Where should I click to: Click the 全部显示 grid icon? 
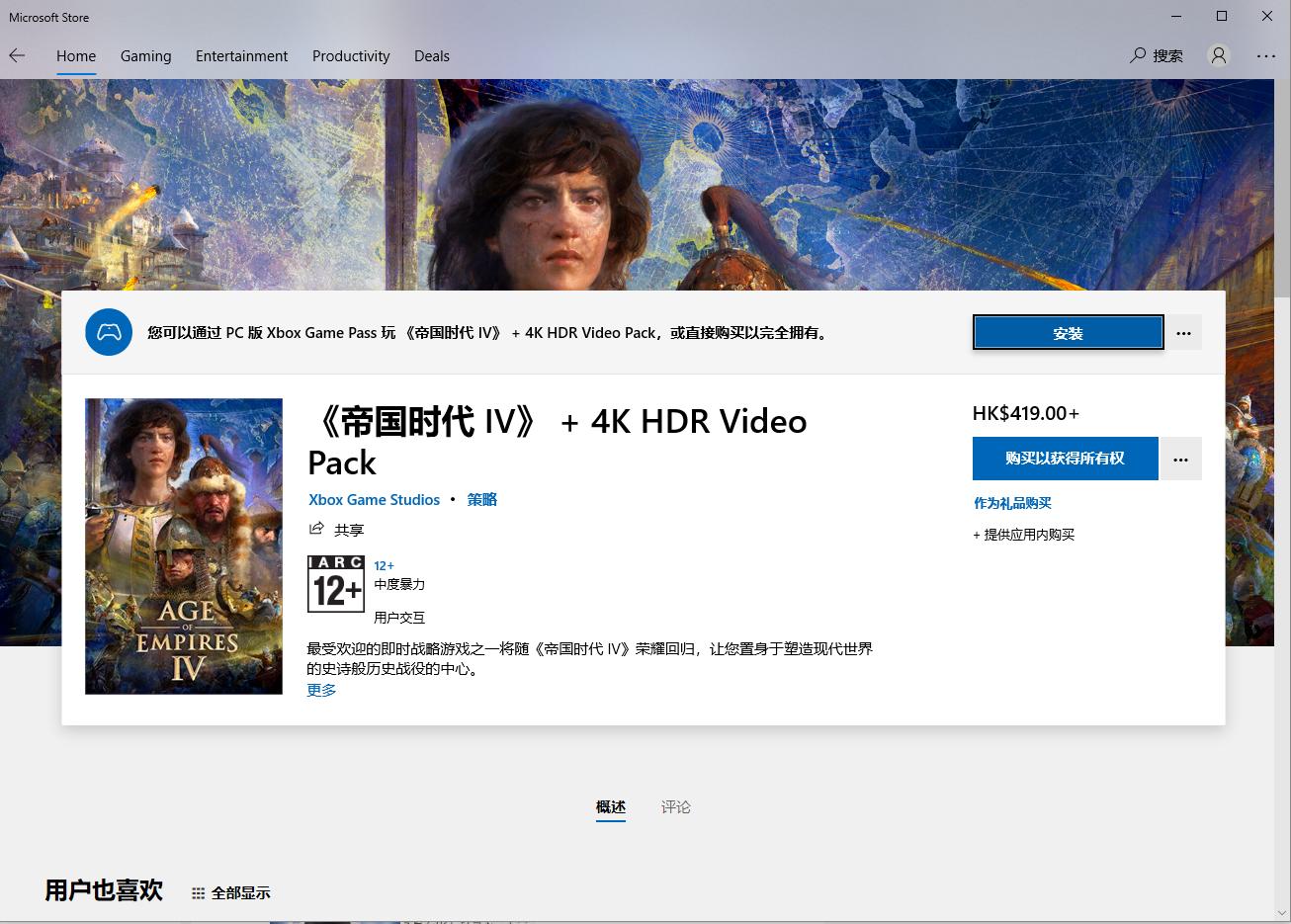point(197,892)
